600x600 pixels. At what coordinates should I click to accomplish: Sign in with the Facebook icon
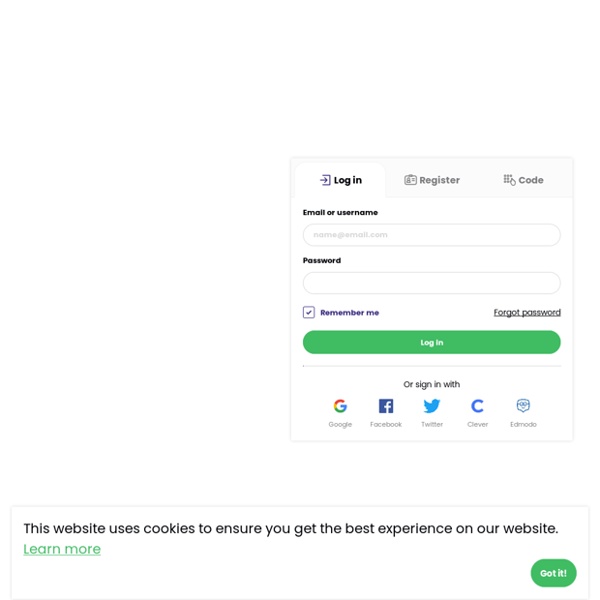386,406
